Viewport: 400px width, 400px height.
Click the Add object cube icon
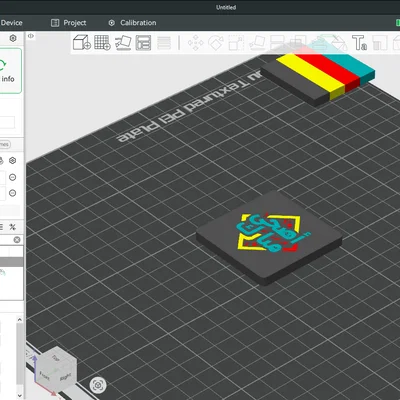point(82,43)
